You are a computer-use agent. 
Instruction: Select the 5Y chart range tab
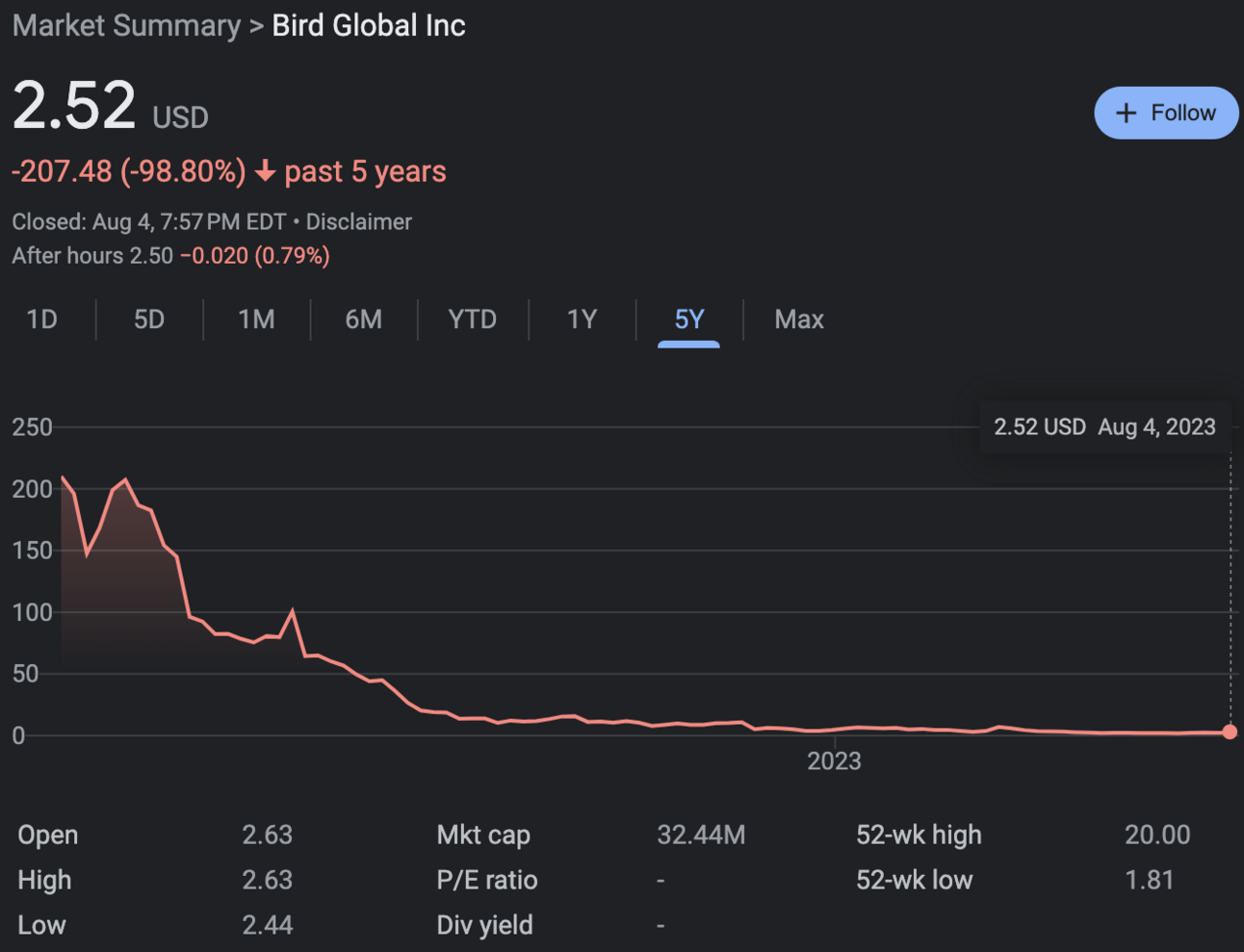(689, 320)
